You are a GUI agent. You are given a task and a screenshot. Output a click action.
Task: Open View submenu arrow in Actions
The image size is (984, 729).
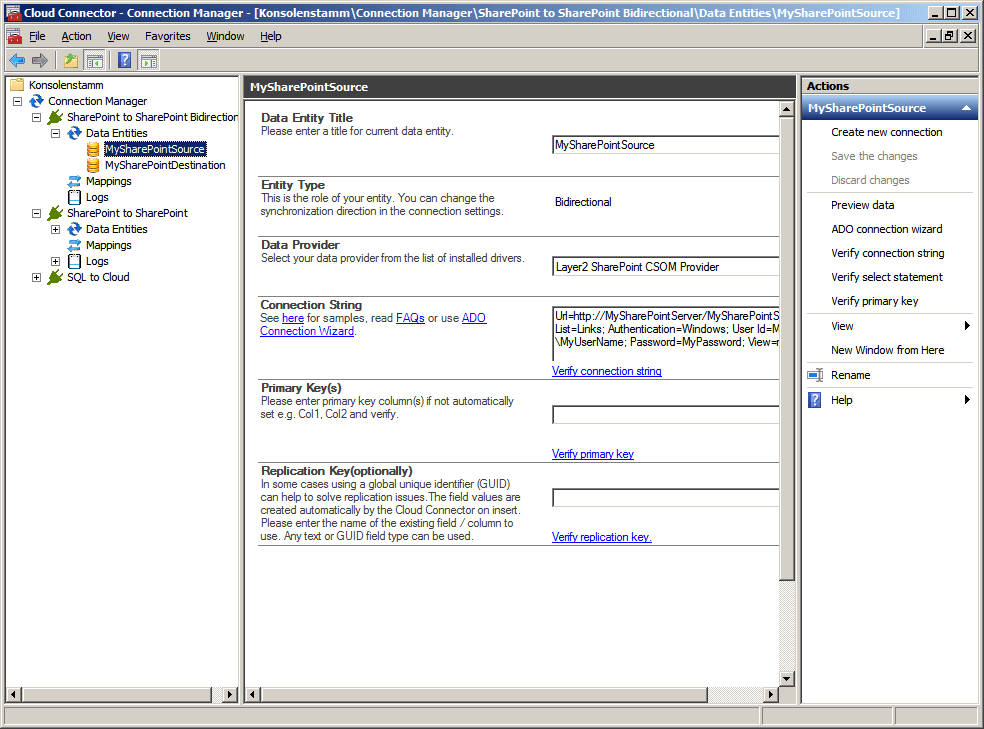point(967,326)
